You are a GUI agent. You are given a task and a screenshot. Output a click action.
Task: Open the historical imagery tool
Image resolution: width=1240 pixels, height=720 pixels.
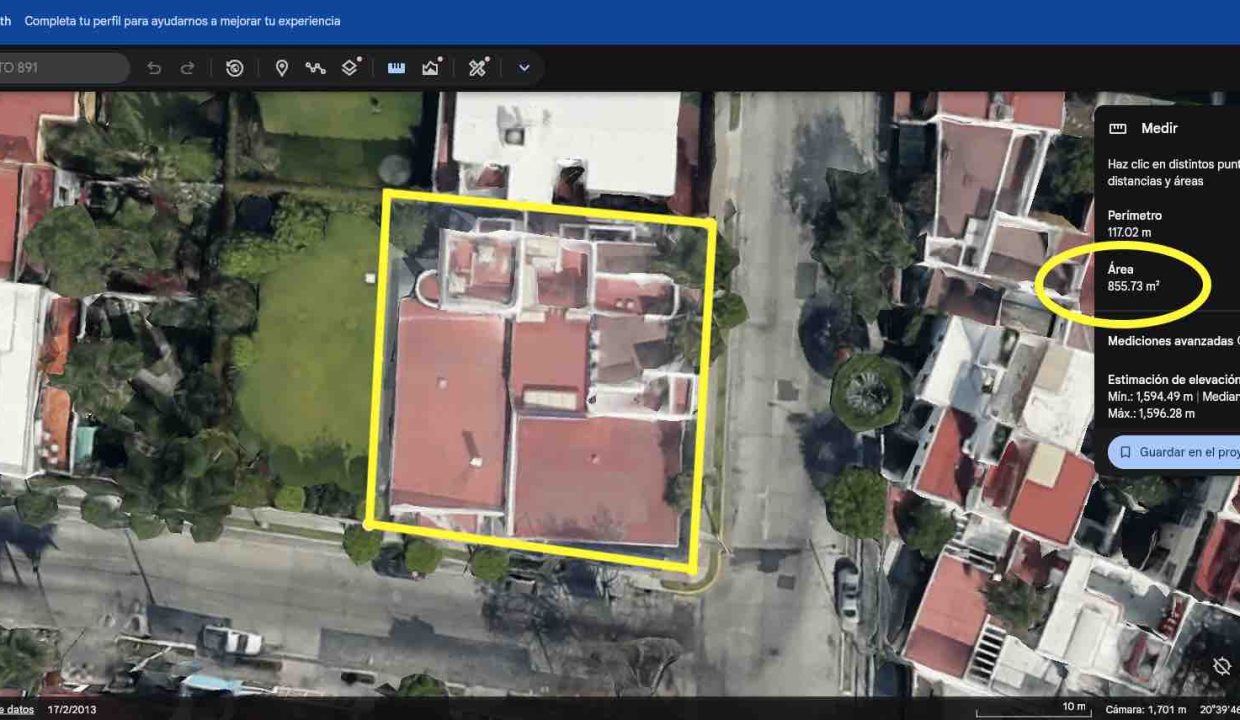233,67
